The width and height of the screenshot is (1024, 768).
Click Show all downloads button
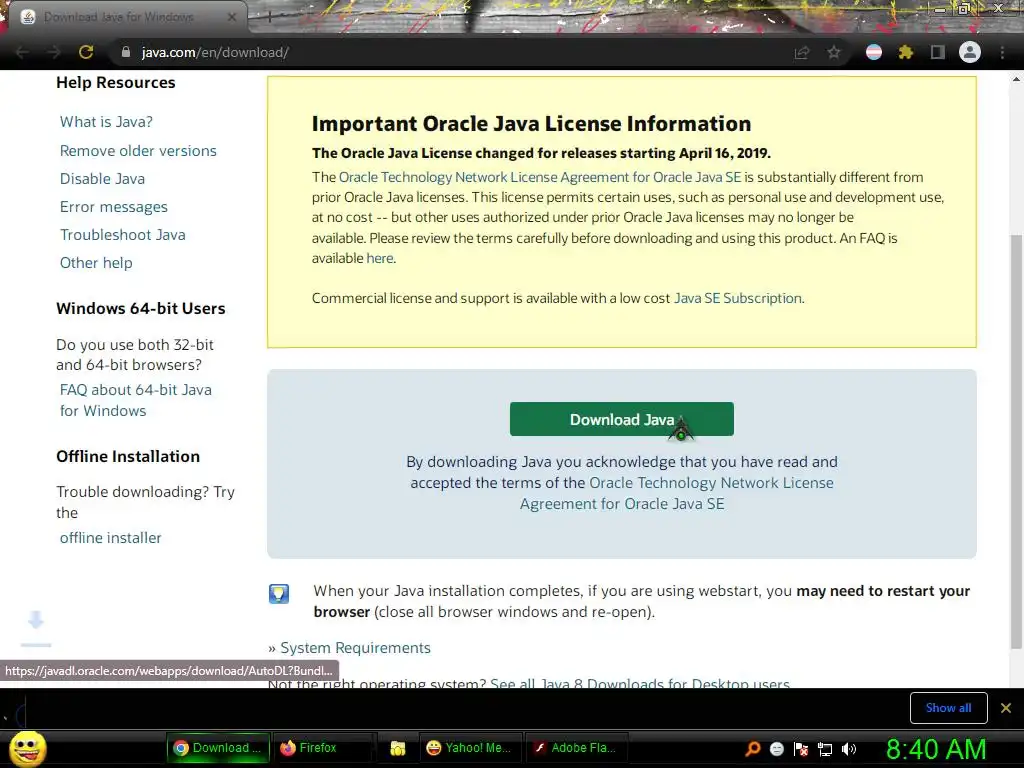[948, 708]
